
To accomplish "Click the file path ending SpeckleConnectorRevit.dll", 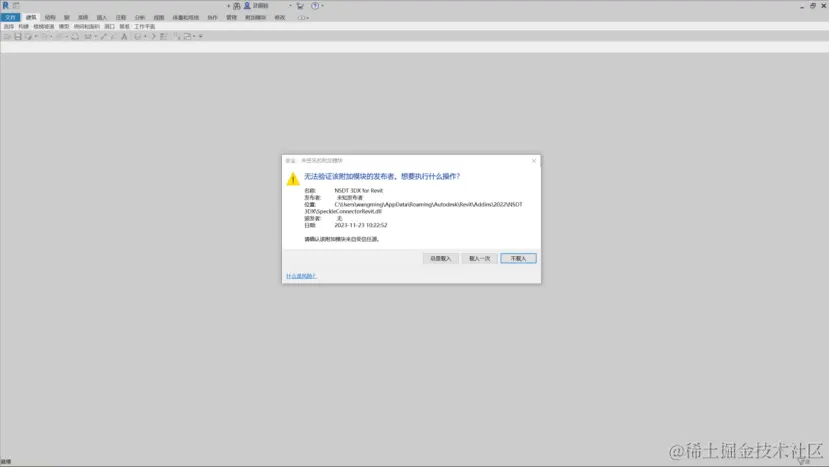I will click(413, 208).
